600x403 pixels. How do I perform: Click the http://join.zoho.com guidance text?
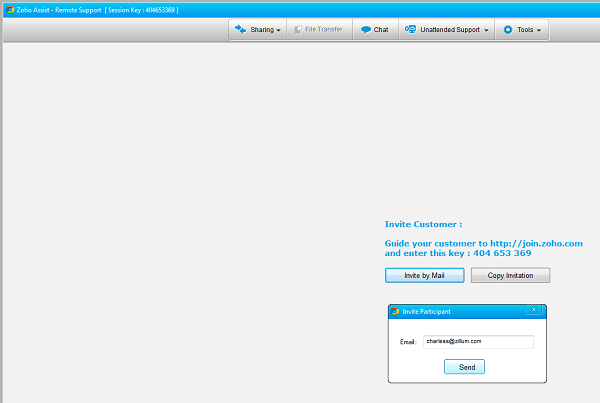536,243
